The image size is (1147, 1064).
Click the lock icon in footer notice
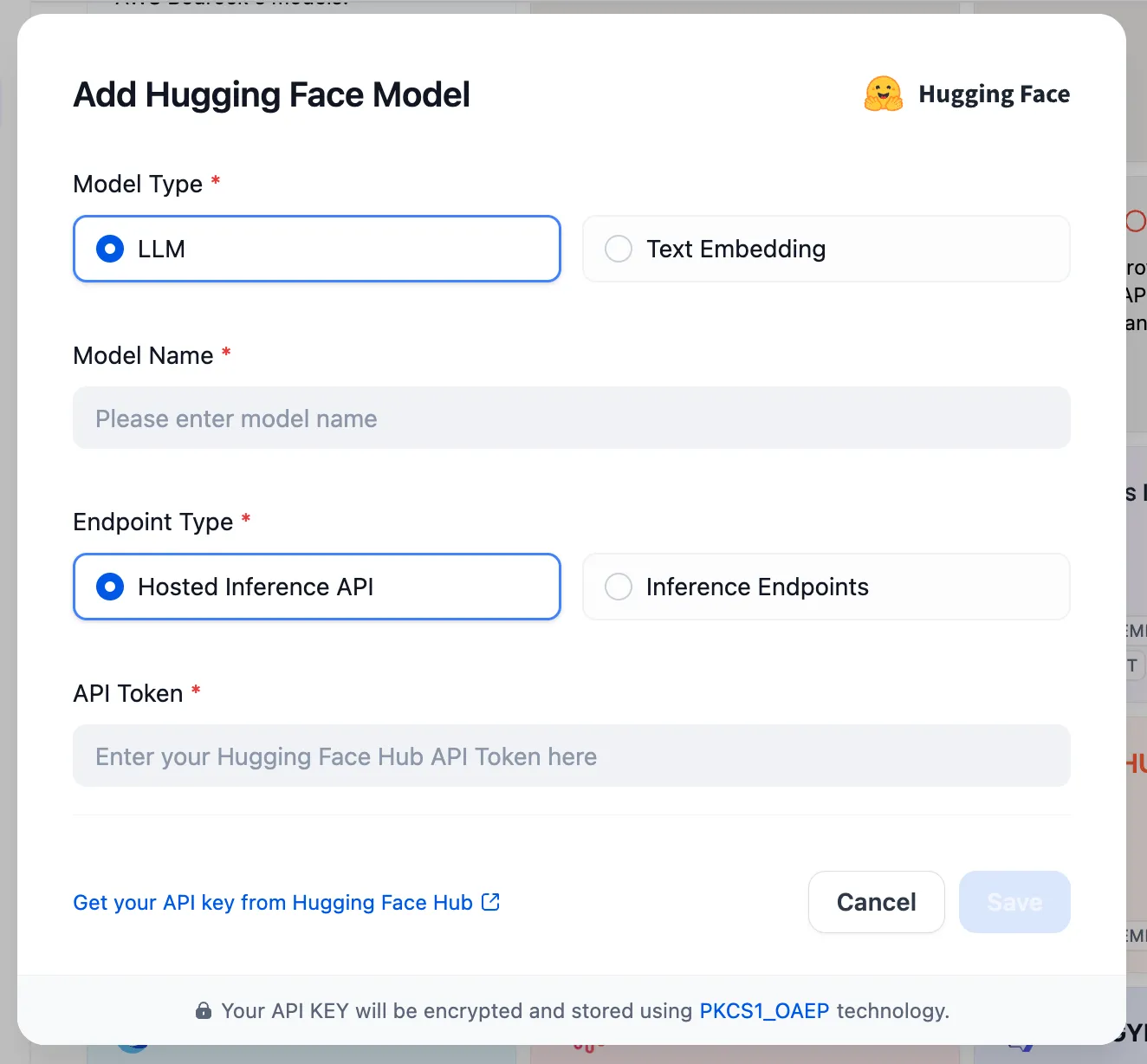[x=204, y=1010]
